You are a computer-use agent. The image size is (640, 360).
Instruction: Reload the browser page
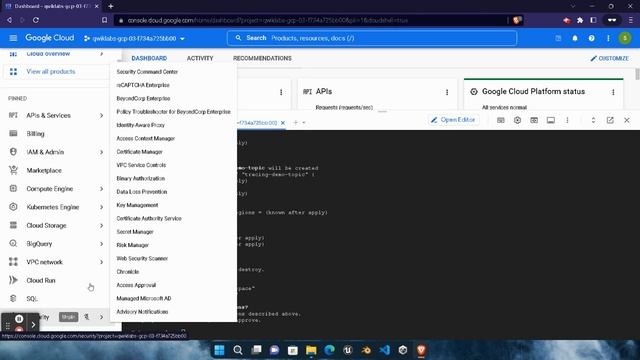click(36, 20)
